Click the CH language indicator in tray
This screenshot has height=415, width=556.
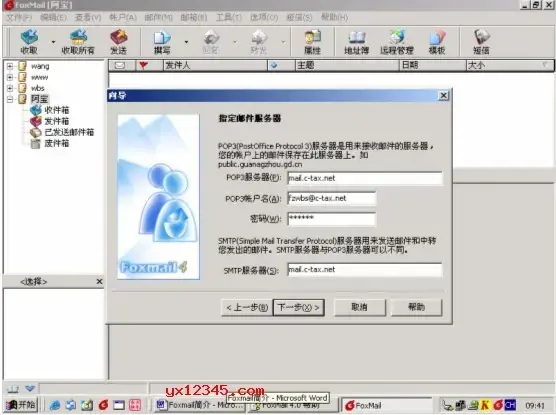[510, 405]
